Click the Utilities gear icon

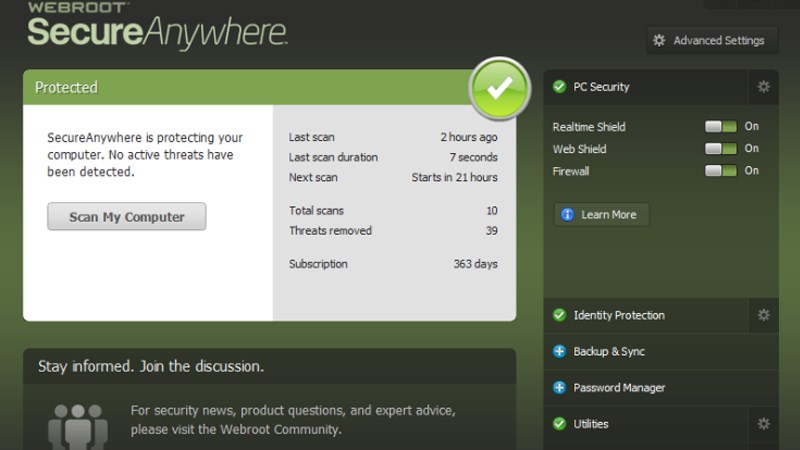pyautogui.click(x=764, y=424)
